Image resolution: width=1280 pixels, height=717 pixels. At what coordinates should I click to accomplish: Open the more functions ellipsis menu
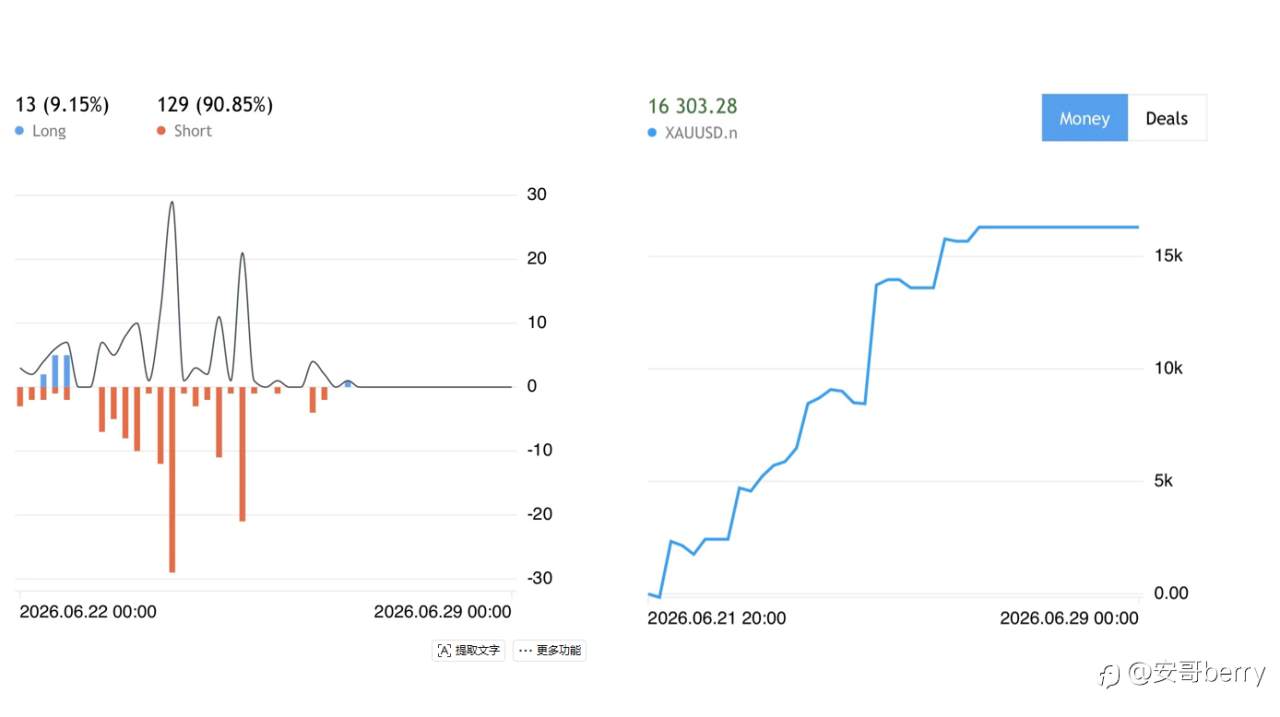point(525,650)
